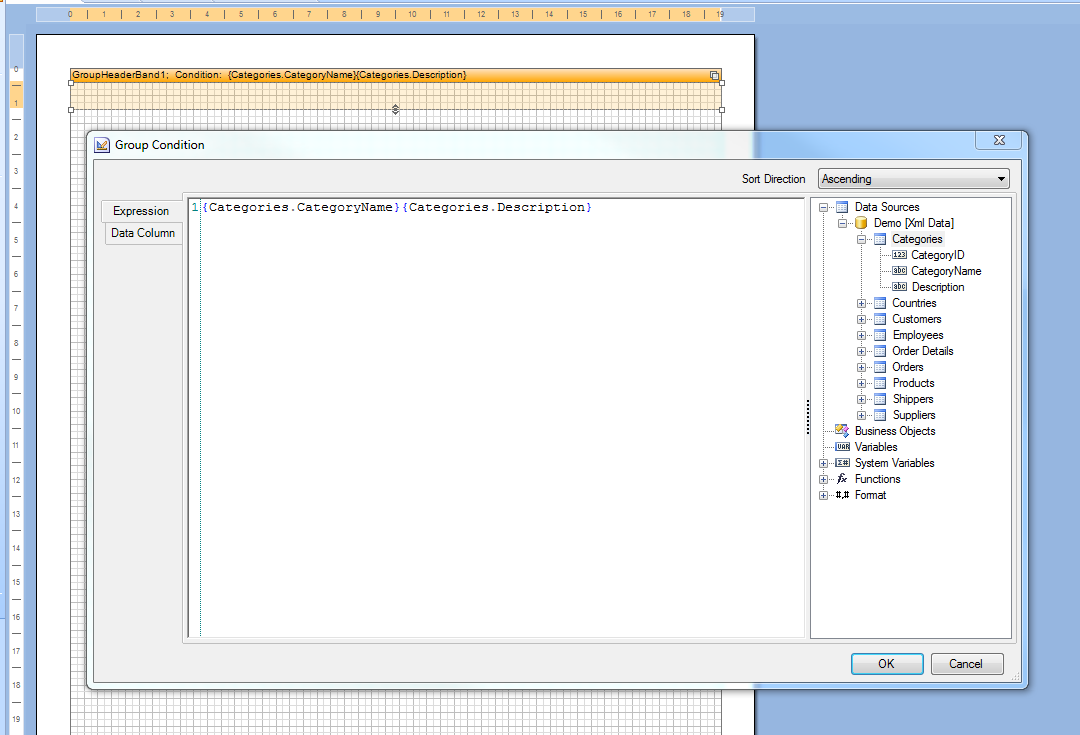The height and width of the screenshot is (735, 1080).
Task: Select the Suppliers label in tree
Action: pyautogui.click(x=914, y=415)
